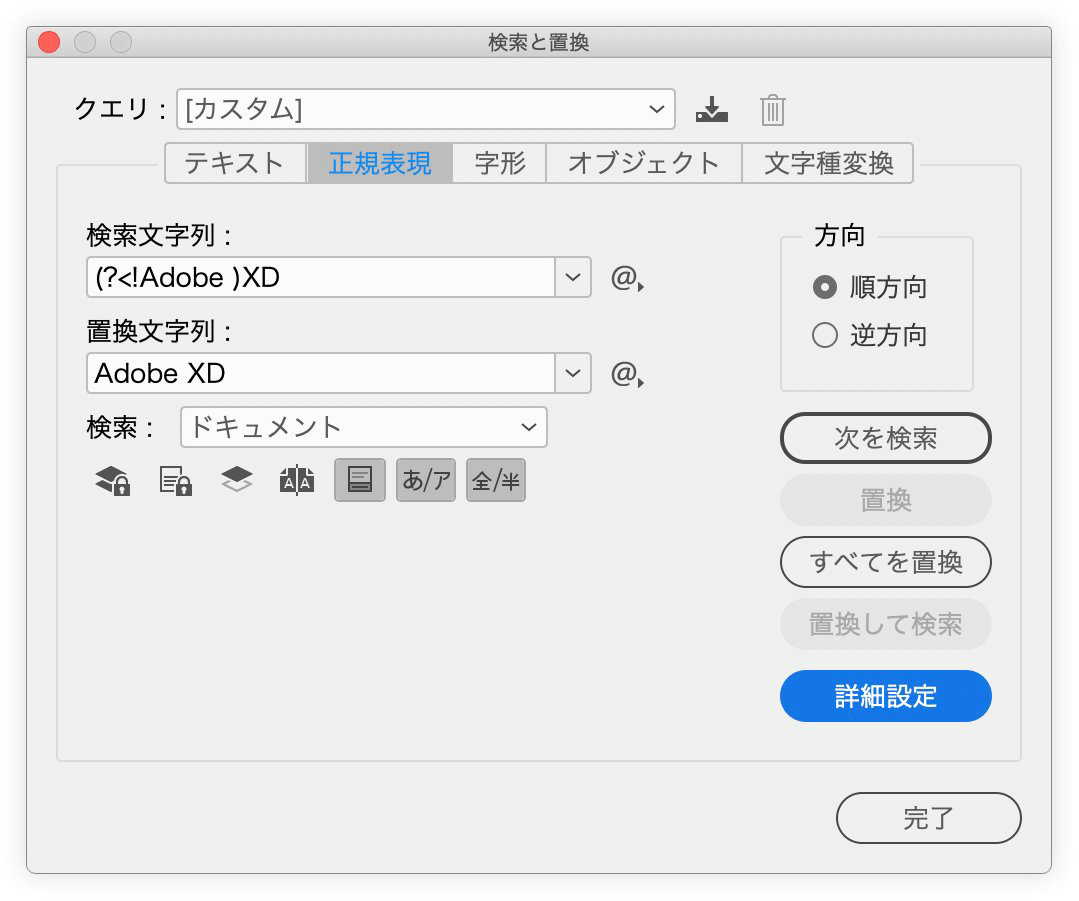Toggle include locked stories icon

175,480
